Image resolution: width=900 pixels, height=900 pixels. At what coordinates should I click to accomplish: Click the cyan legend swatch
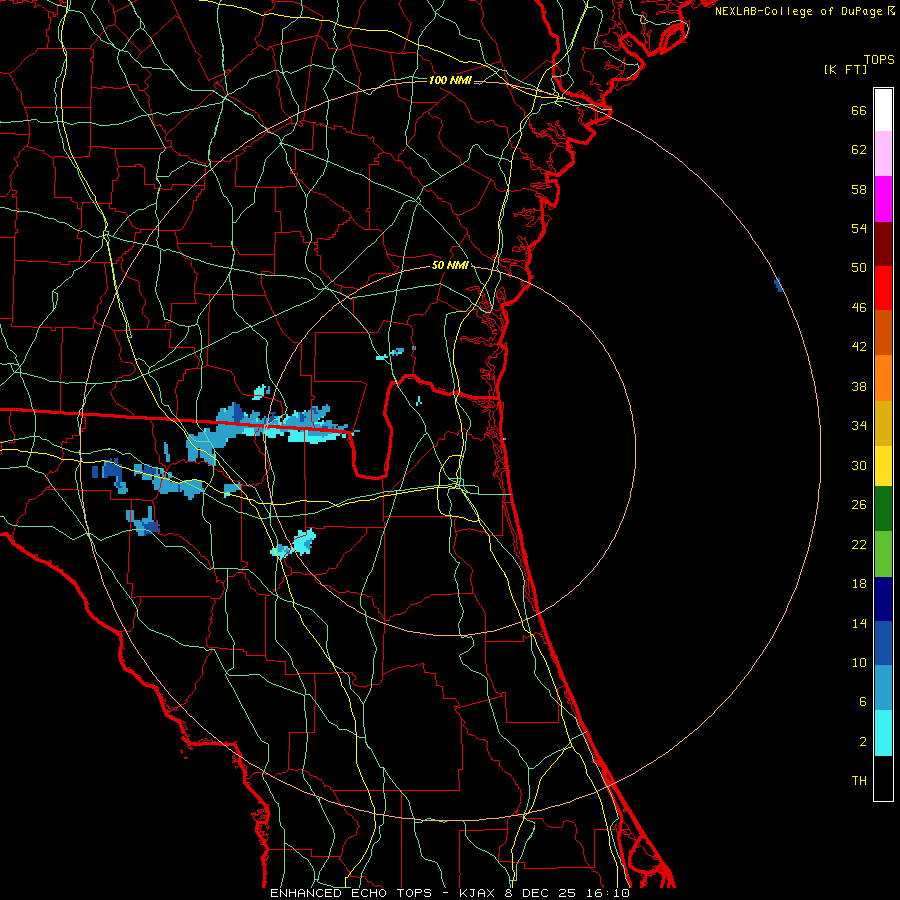tap(883, 733)
